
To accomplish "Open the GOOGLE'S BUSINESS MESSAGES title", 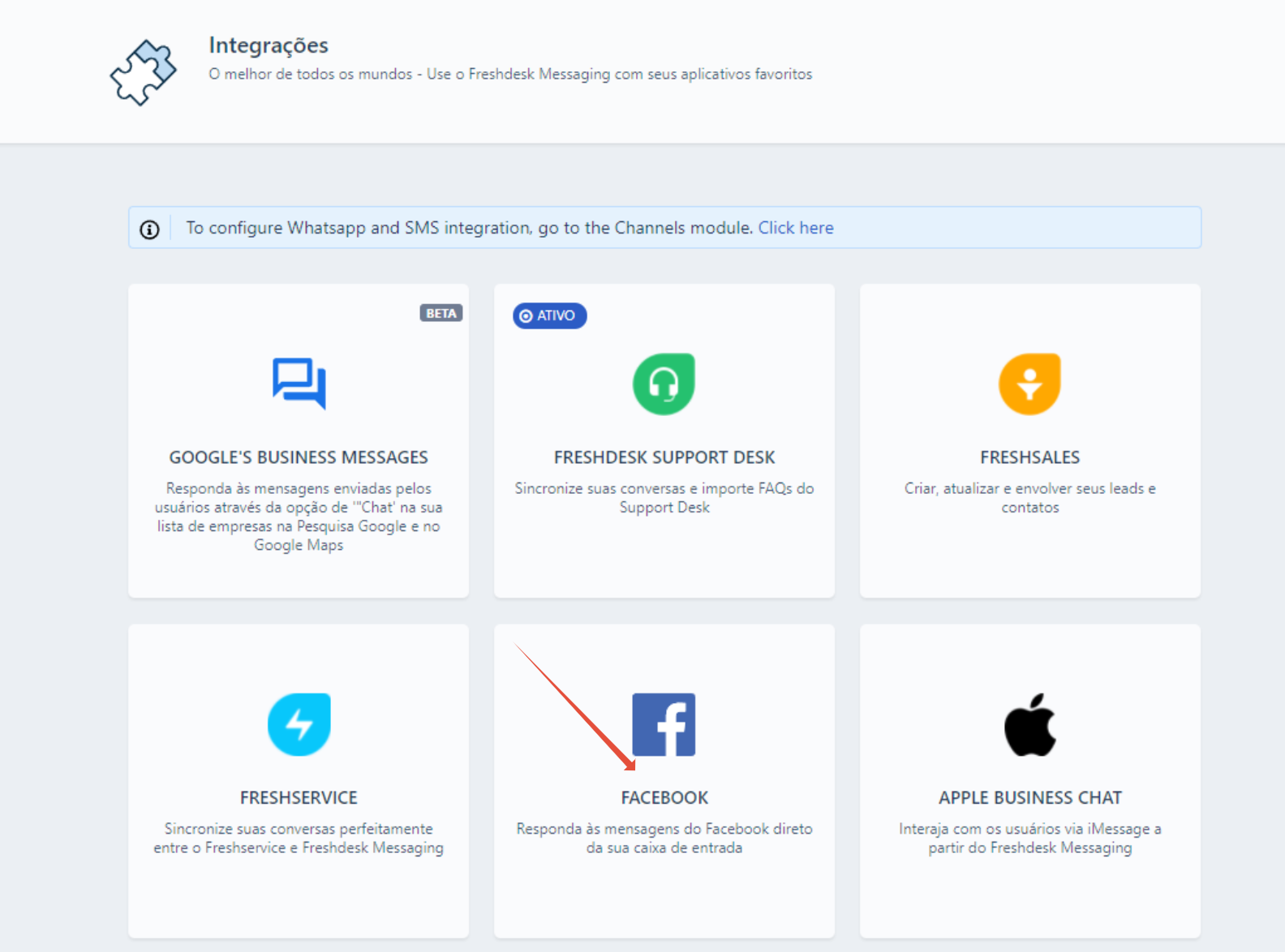I will click(x=299, y=457).
